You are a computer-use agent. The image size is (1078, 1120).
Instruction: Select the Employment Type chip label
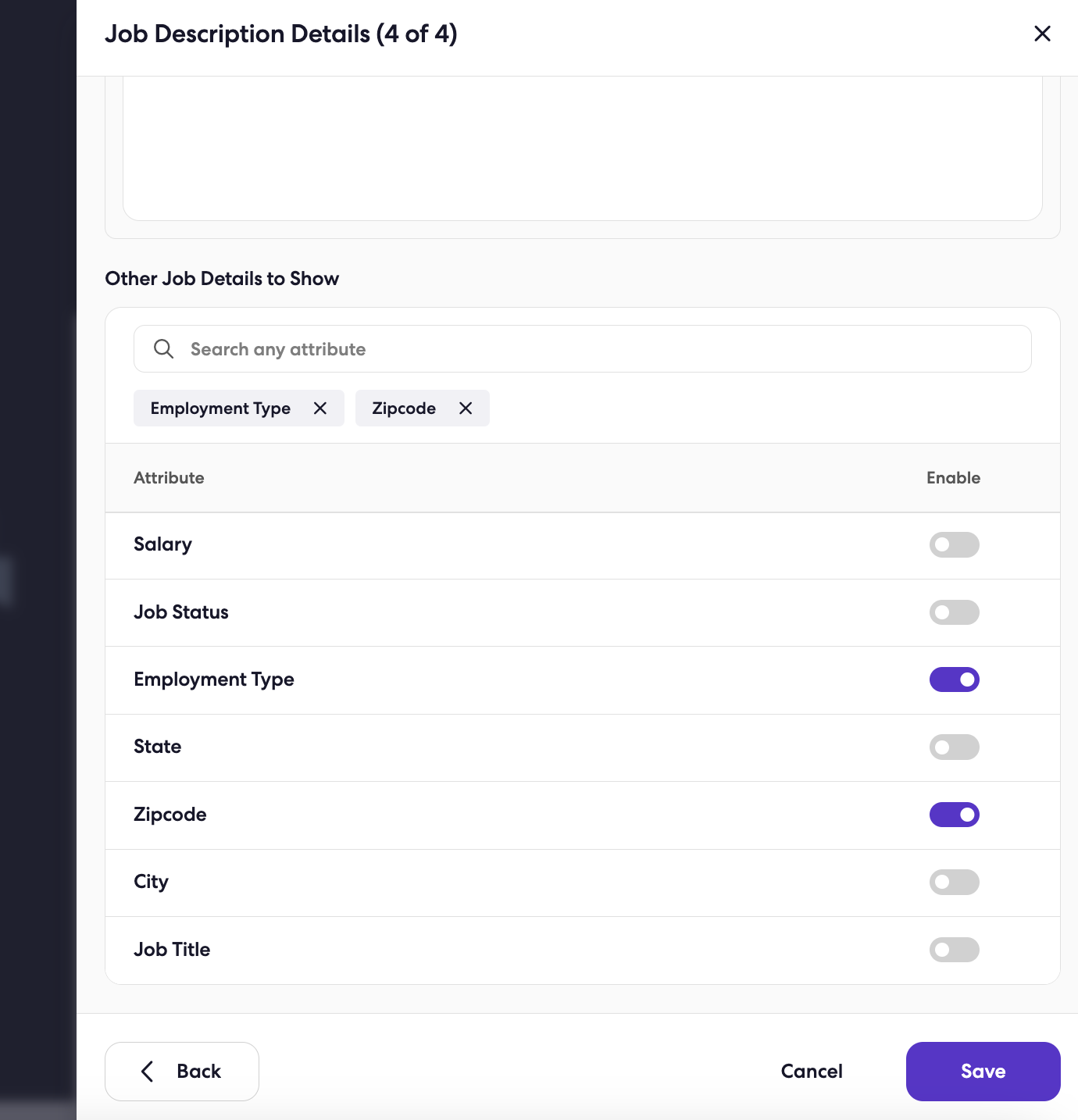[x=220, y=408]
